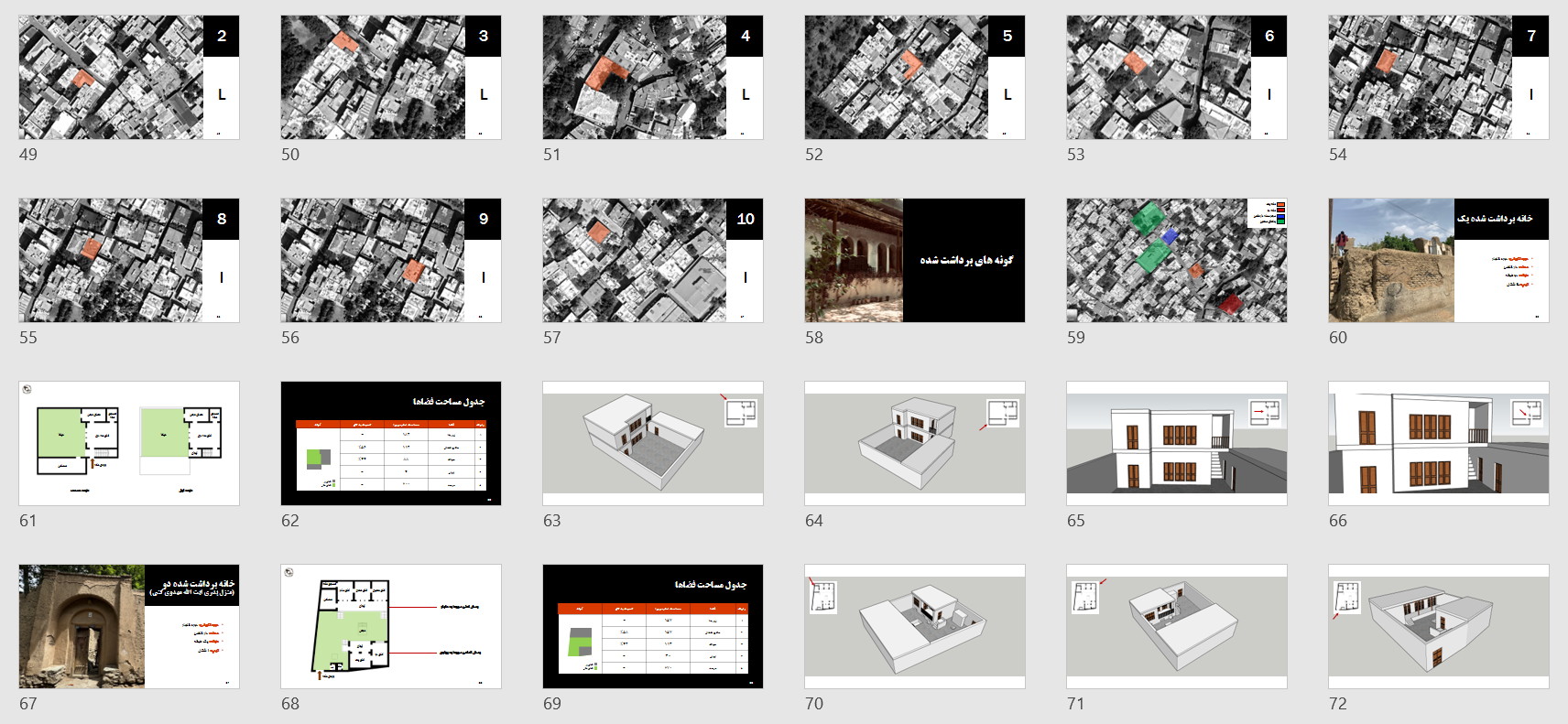This screenshot has width=1568, height=724.
Task: Click slide 69 black table slide
Action: [x=652, y=626]
